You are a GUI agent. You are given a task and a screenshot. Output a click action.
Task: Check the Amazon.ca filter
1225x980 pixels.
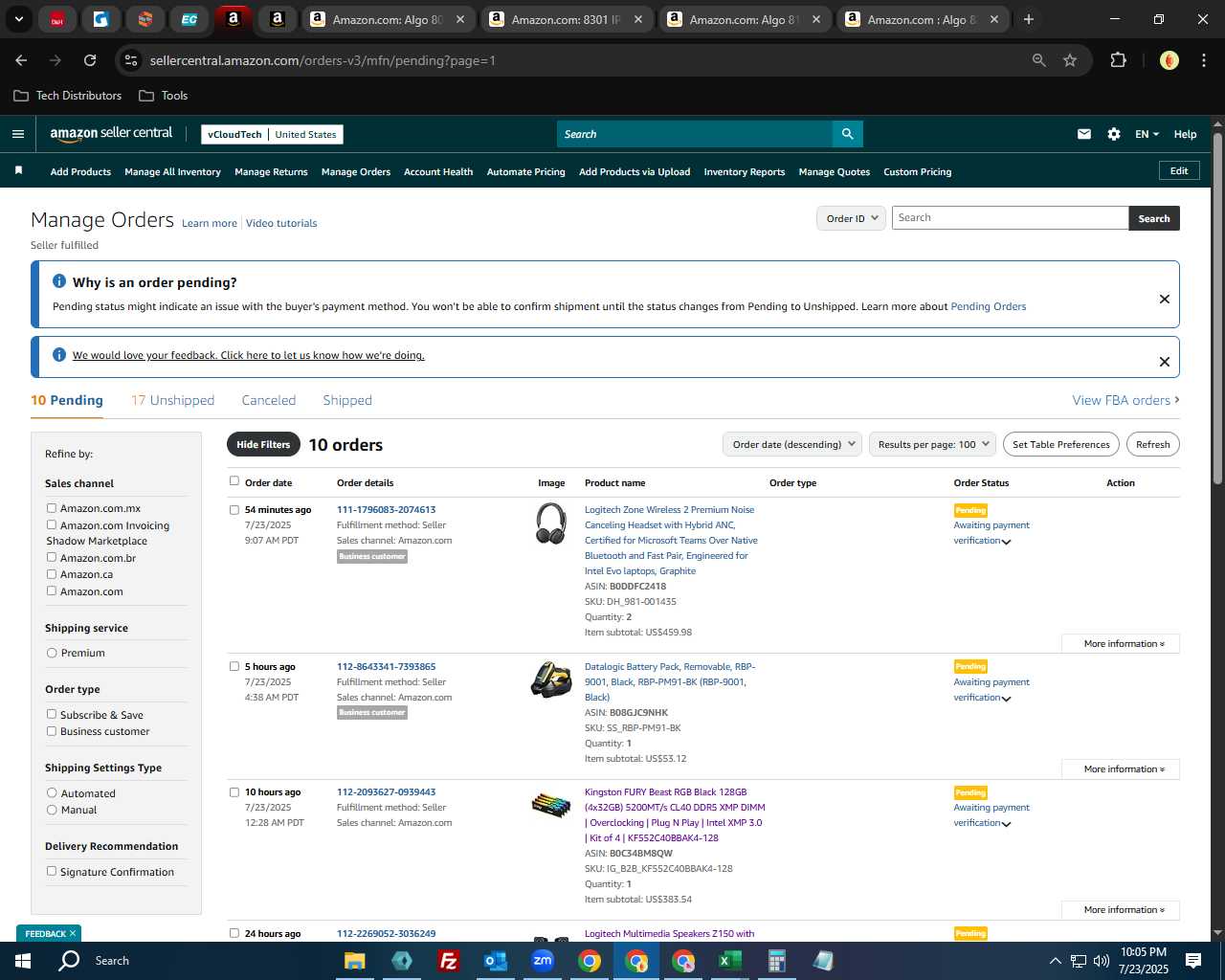[x=52, y=574]
